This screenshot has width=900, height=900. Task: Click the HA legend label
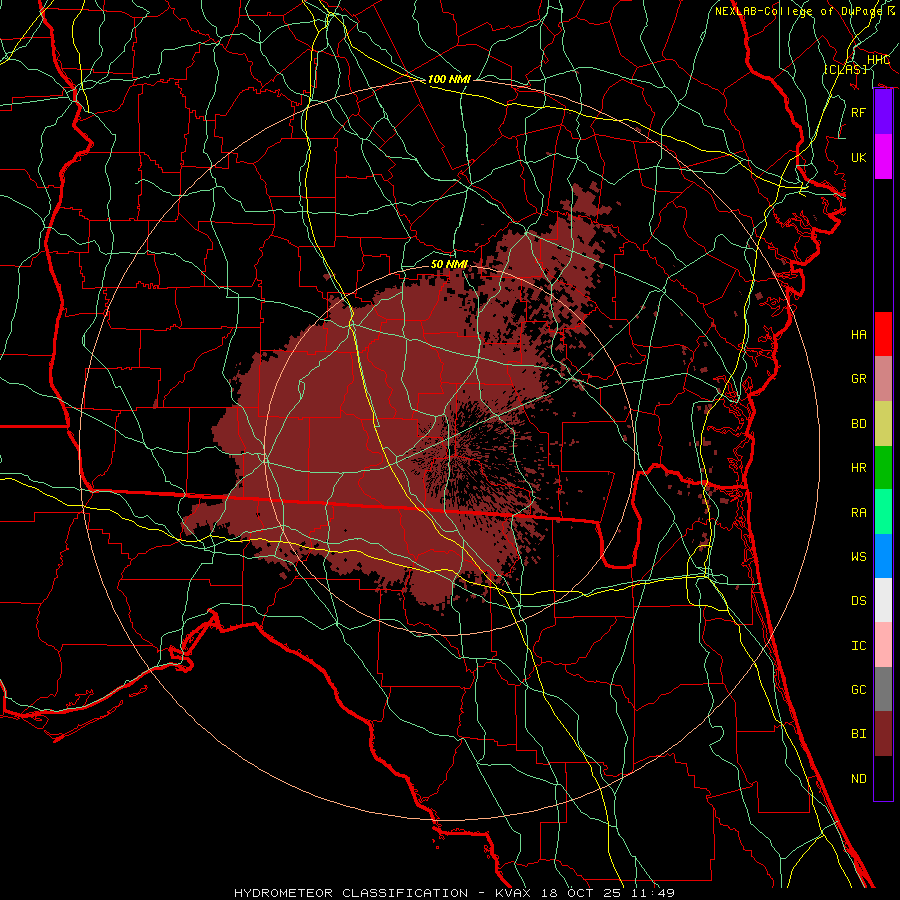coord(859,334)
